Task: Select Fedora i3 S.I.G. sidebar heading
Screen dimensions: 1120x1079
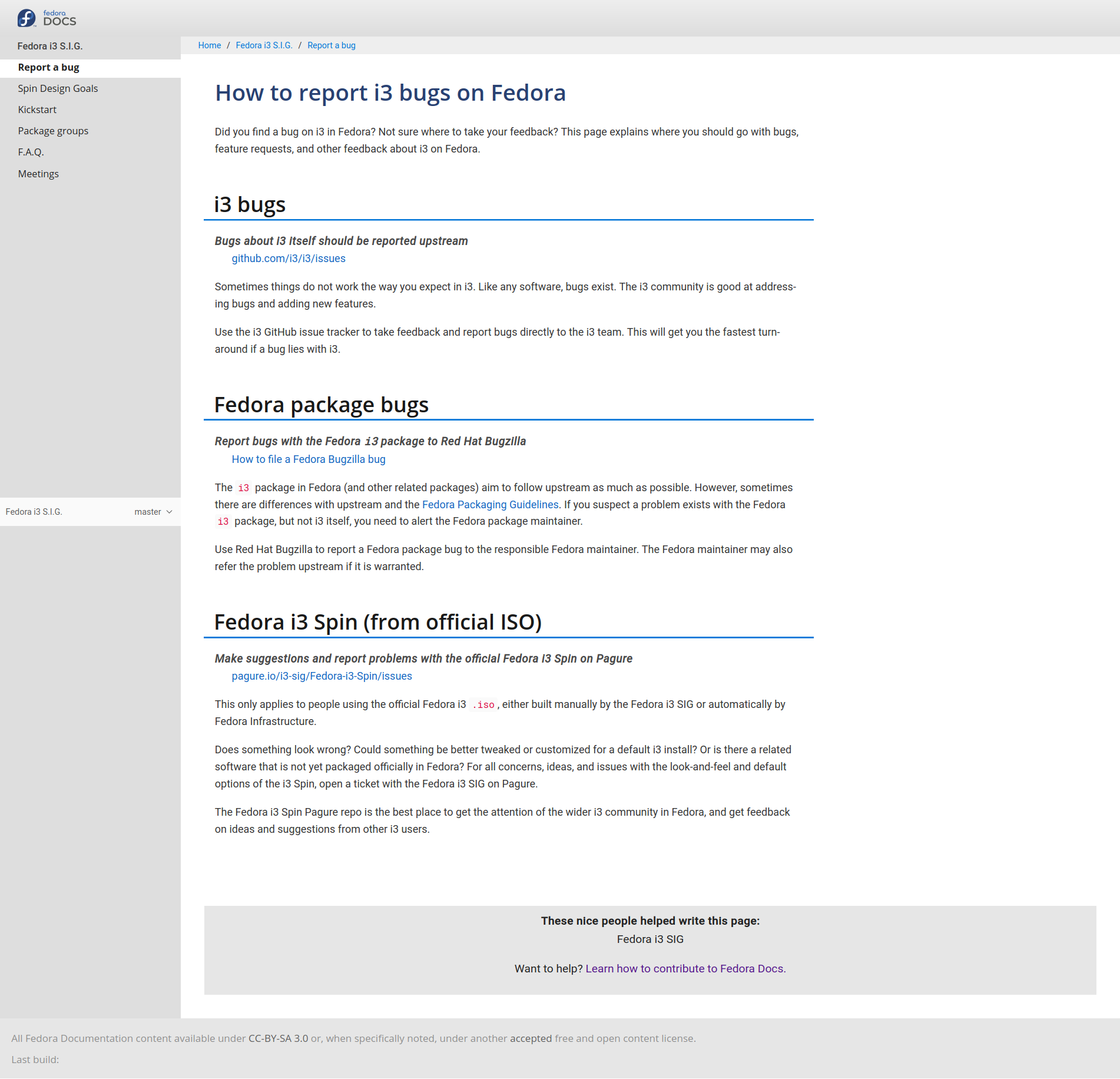Action: click(50, 46)
